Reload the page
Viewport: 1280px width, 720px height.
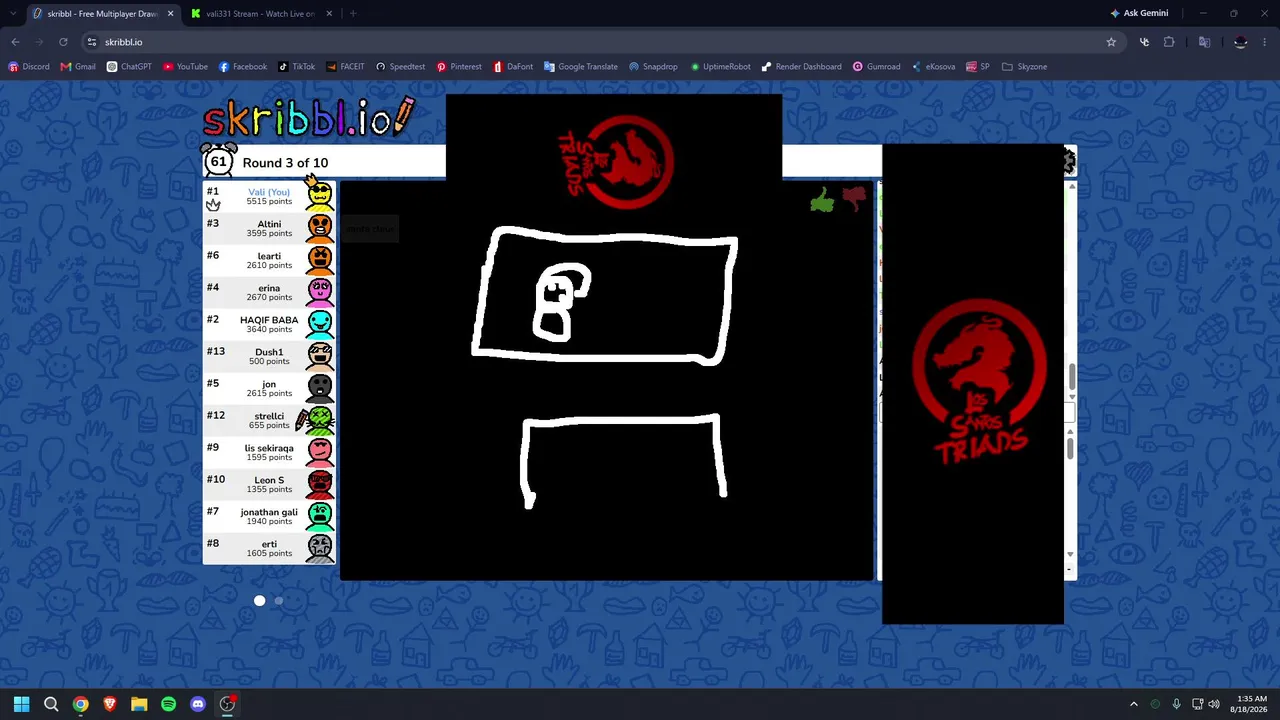[63, 42]
